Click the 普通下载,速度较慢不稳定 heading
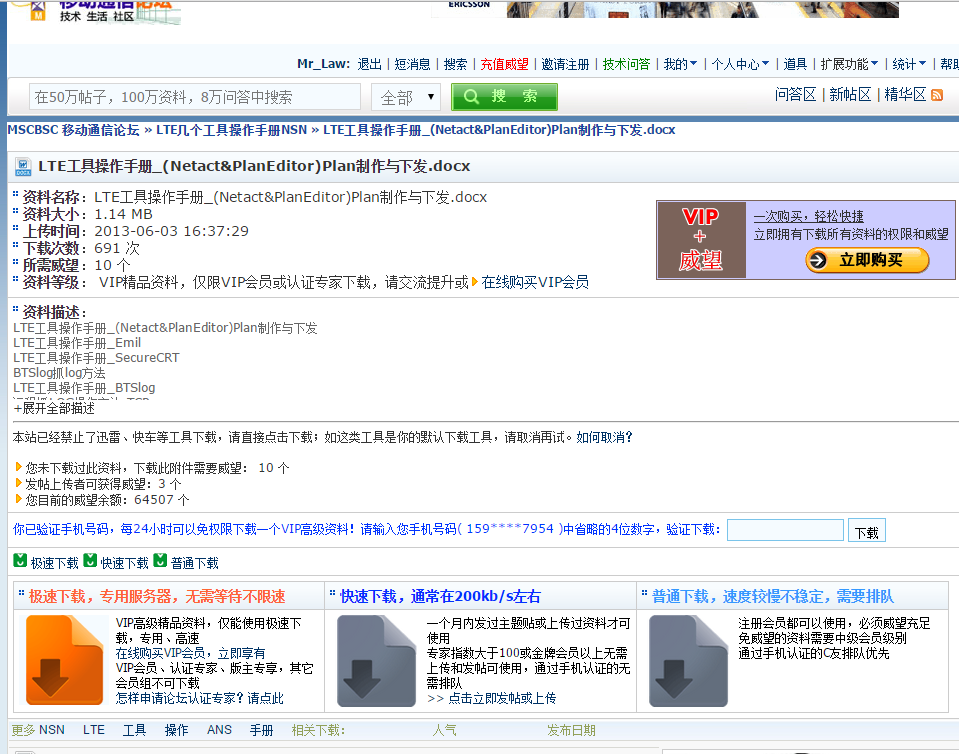This screenshot has width=959, height=754. [x=772, y=597]
